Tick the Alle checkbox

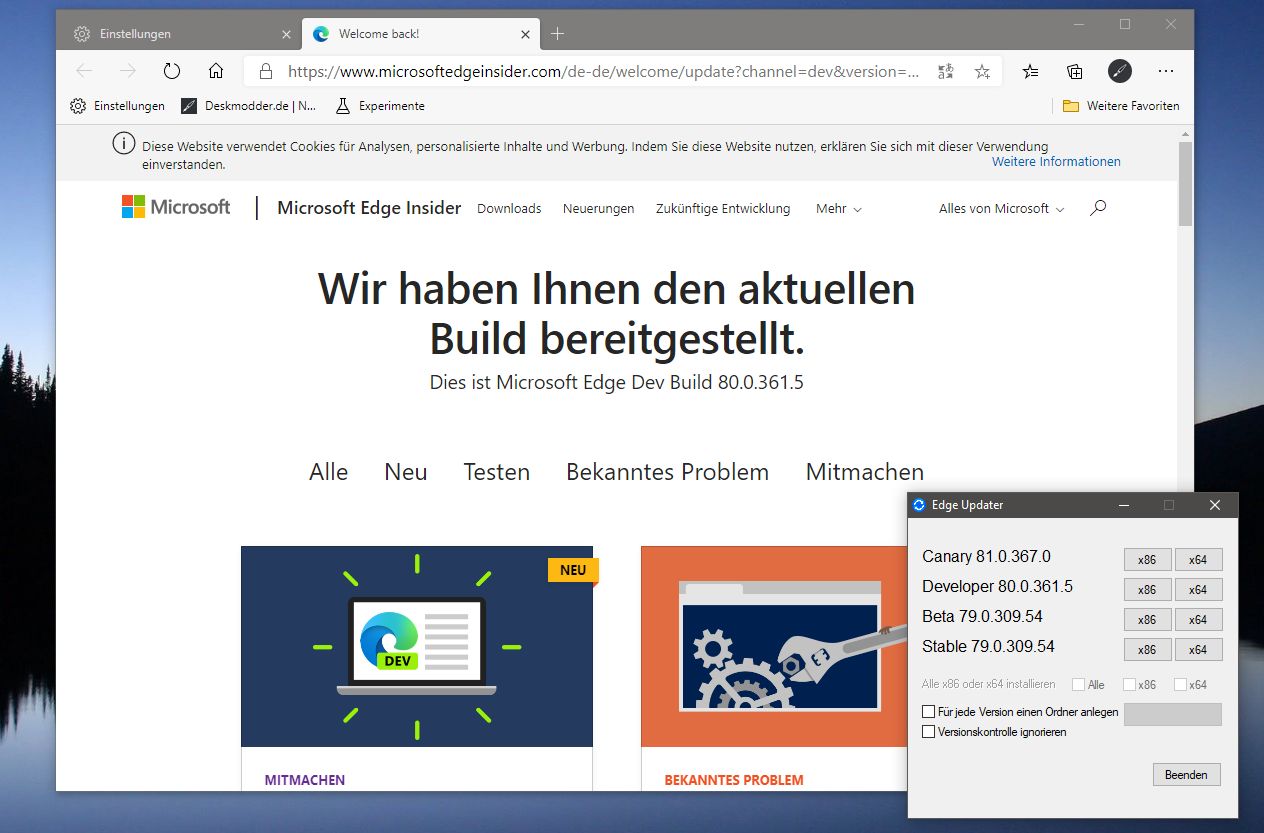click(1078, 685)
